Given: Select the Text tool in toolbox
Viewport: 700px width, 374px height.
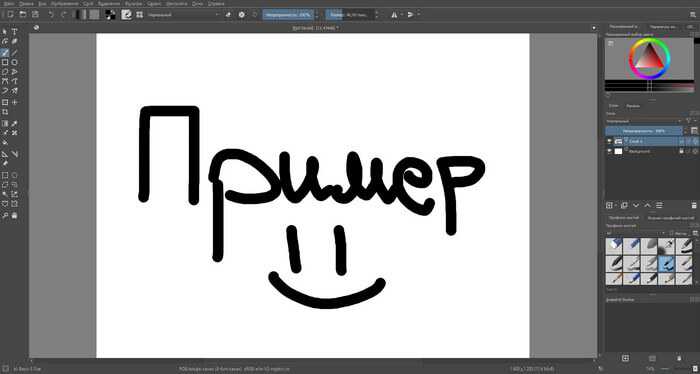Looking at the screenshot, I should pyautogui.click(x=14, y=32).
